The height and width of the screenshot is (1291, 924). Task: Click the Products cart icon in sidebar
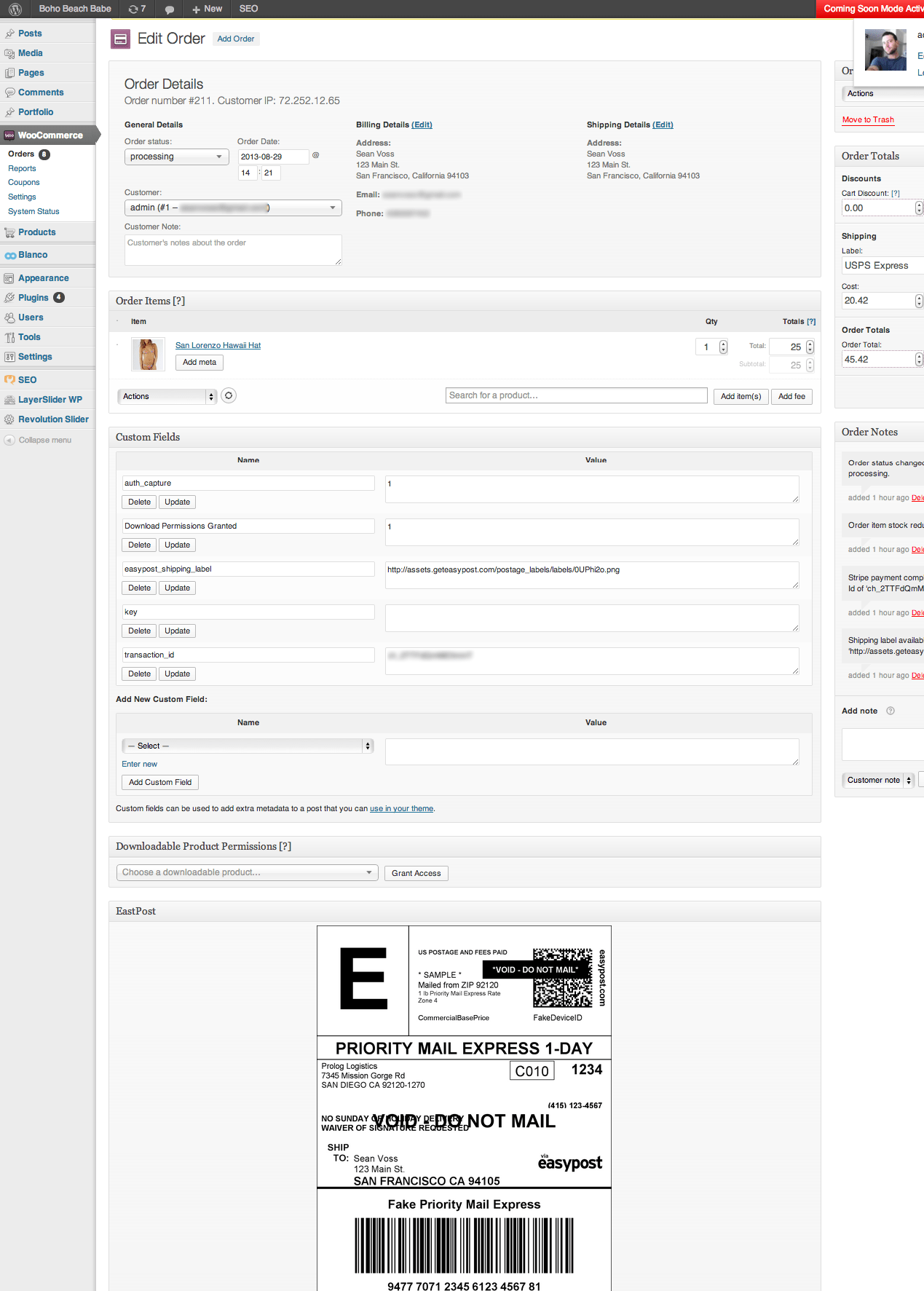click(x=9, y=232)
